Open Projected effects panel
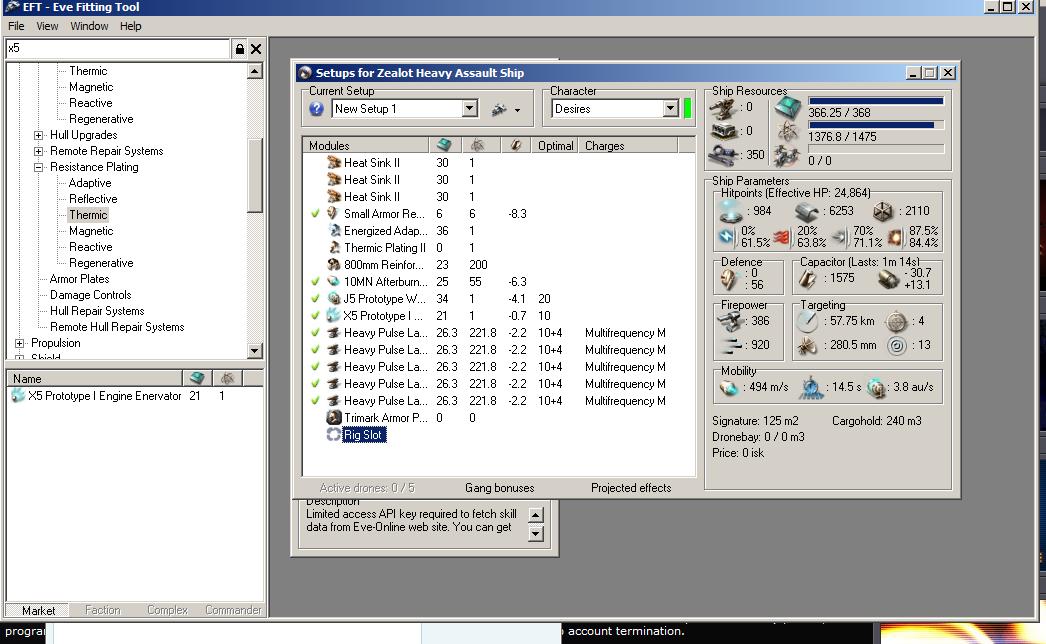 (x=631, y=488)
